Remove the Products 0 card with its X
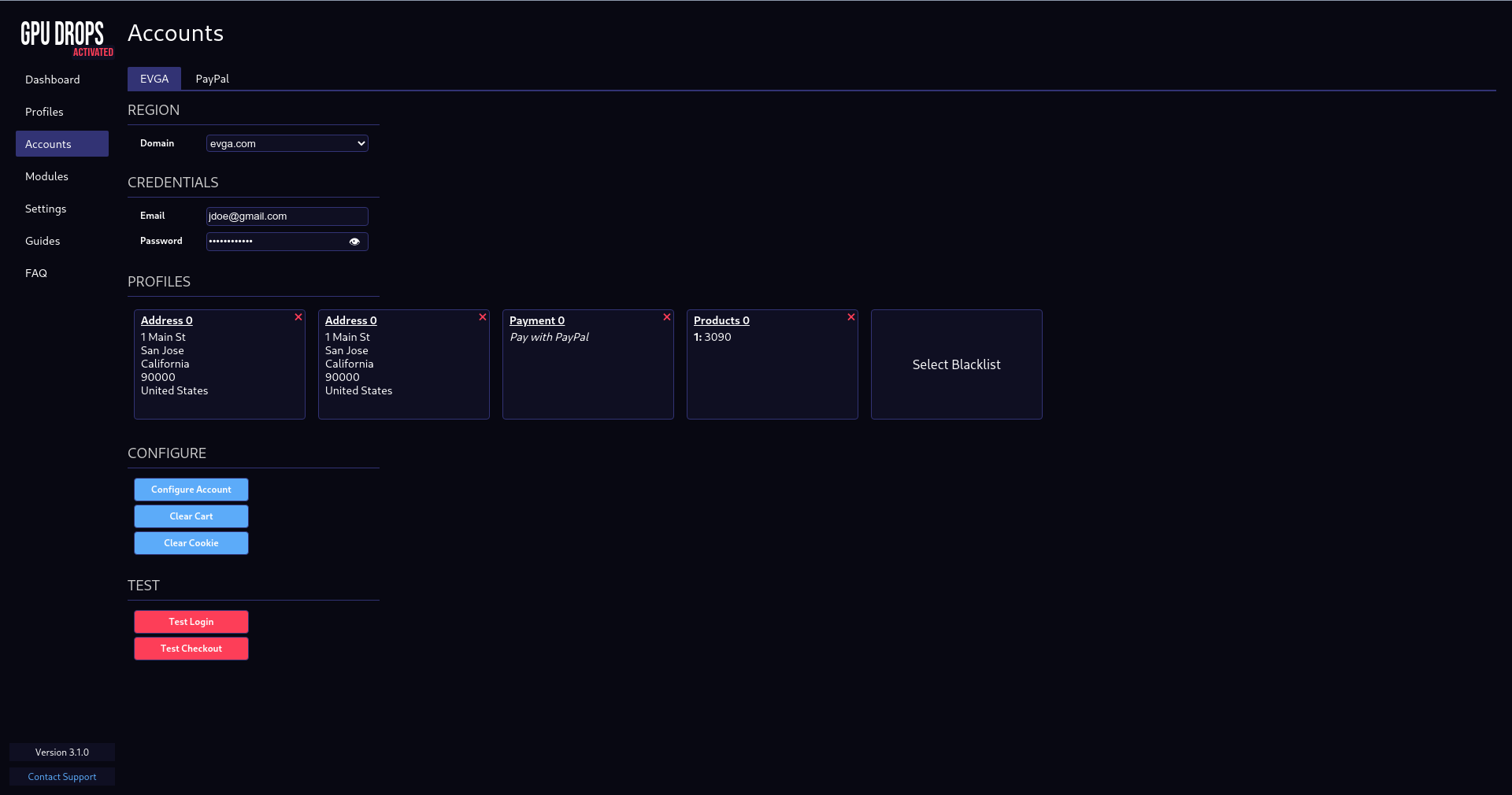The image size is (1512, 795). tap(851, 317)
